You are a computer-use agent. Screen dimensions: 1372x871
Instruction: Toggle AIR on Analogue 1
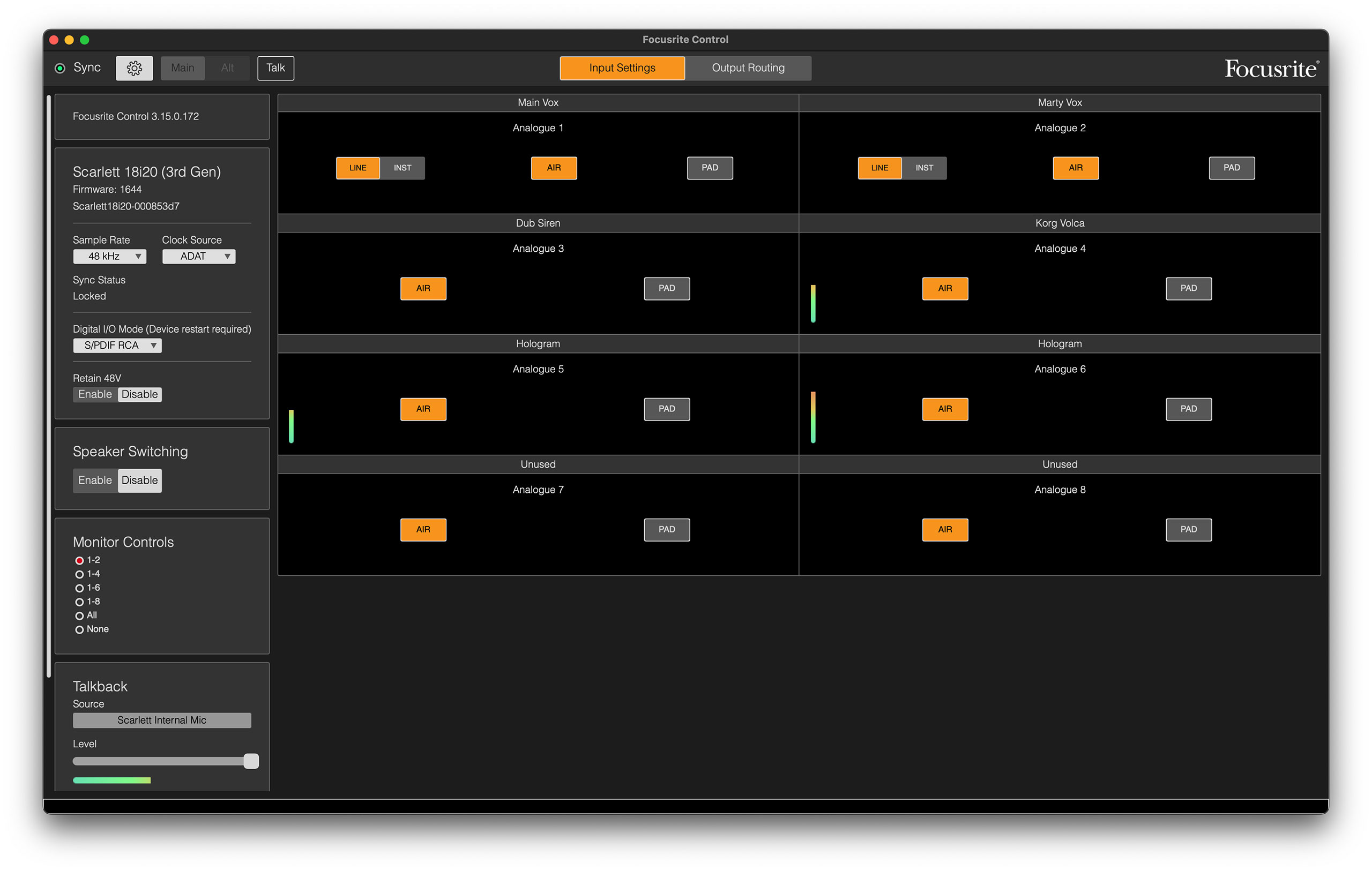pyautogui.click(x=554, y=168)
